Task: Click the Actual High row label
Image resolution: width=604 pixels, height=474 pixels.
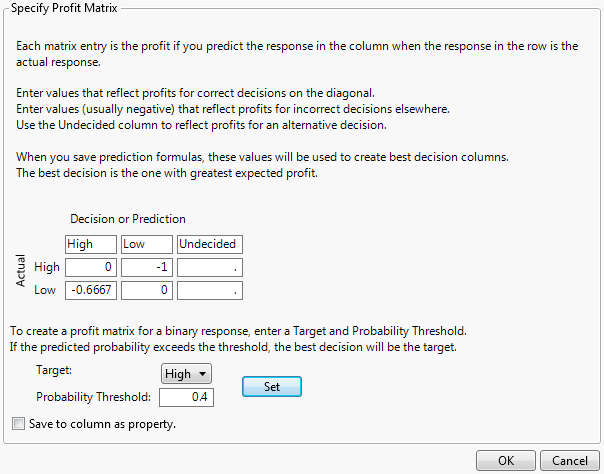Action: tap(47, 267)
